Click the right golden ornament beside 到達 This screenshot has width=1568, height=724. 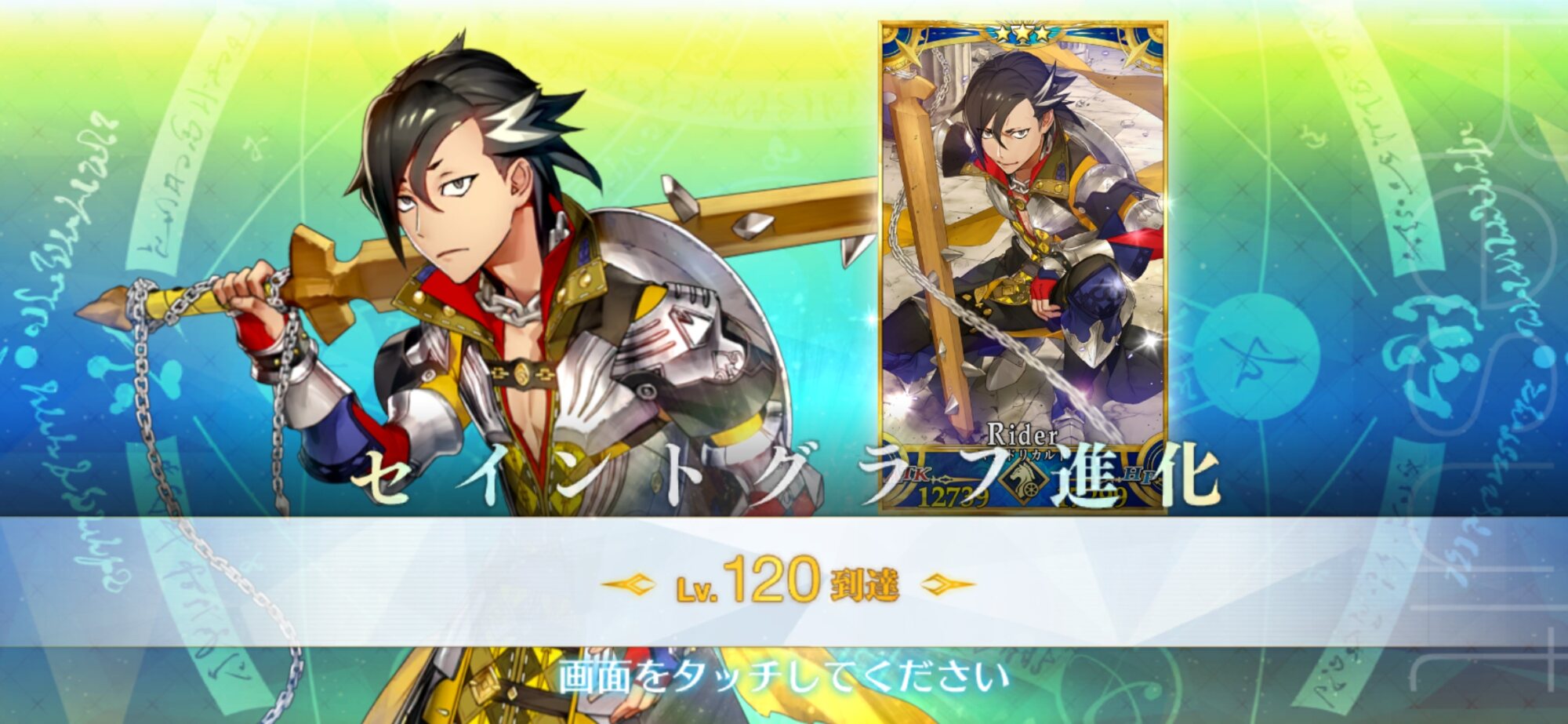[947, 584]
